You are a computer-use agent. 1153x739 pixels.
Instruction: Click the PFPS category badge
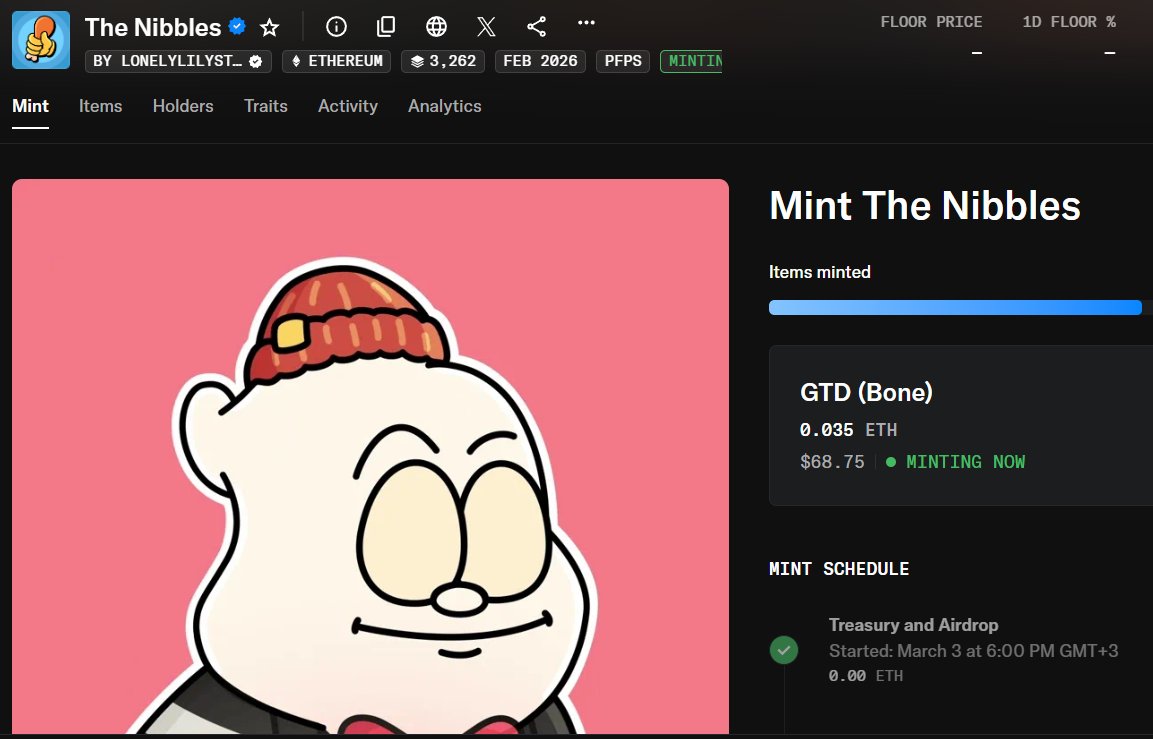pyautogui.click(x=623, y=61)
